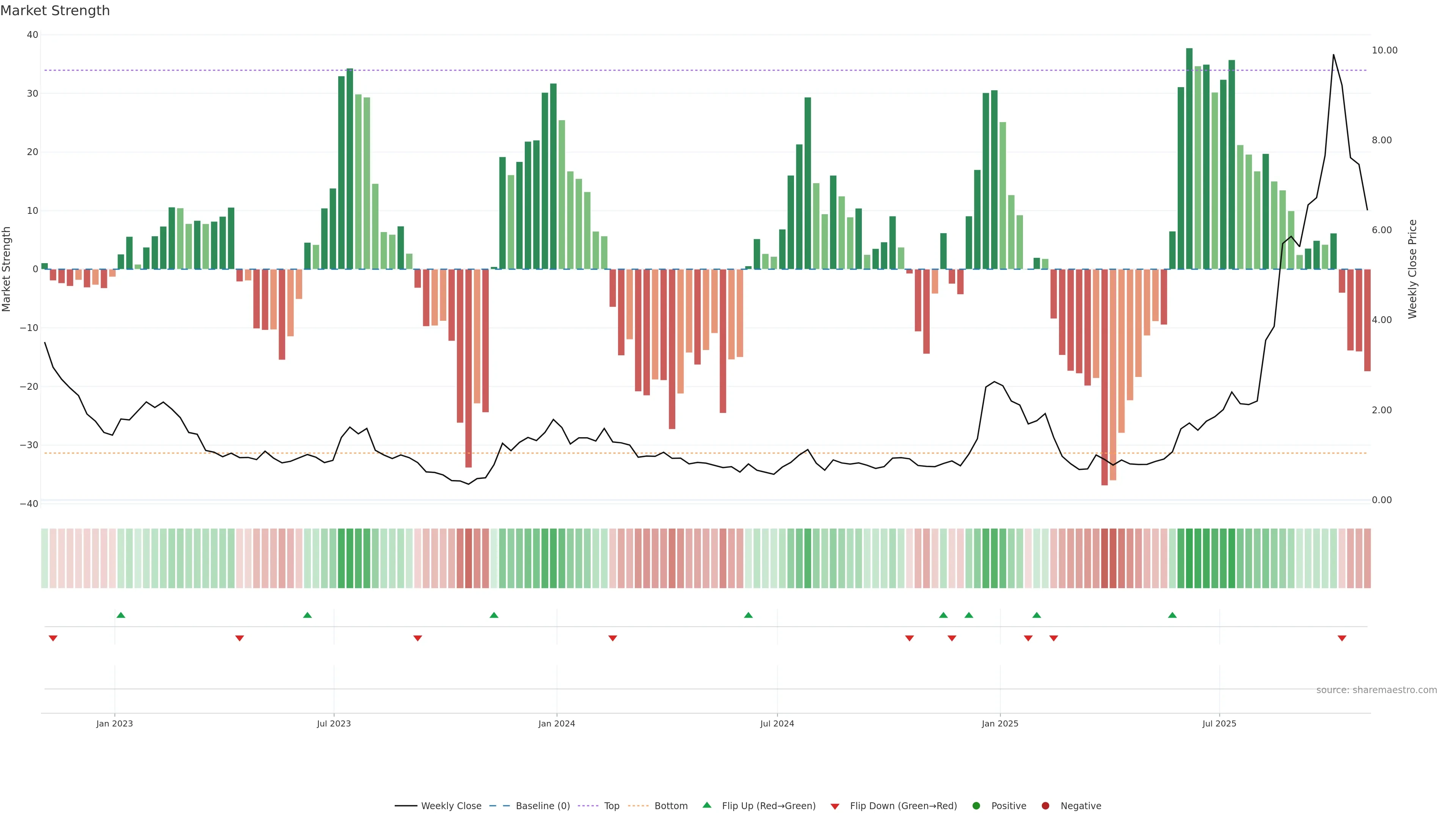Click the tallest green bar near Jul 2025
Image resolution: width=1456 pixels, height=819 pixels.
[x=1189, y=158]
